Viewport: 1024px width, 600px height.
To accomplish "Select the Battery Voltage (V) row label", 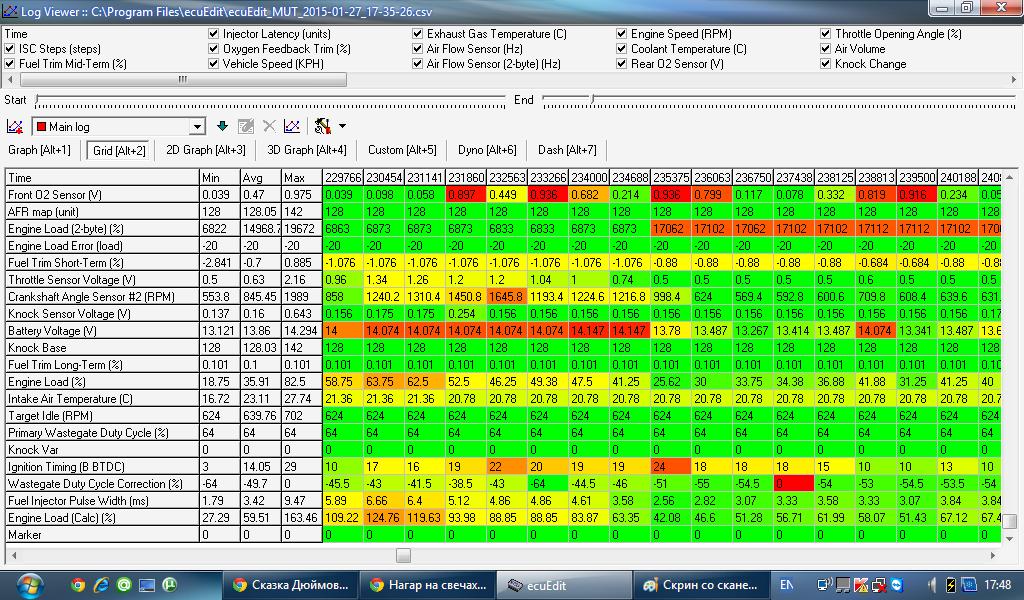I will [102, 330].
